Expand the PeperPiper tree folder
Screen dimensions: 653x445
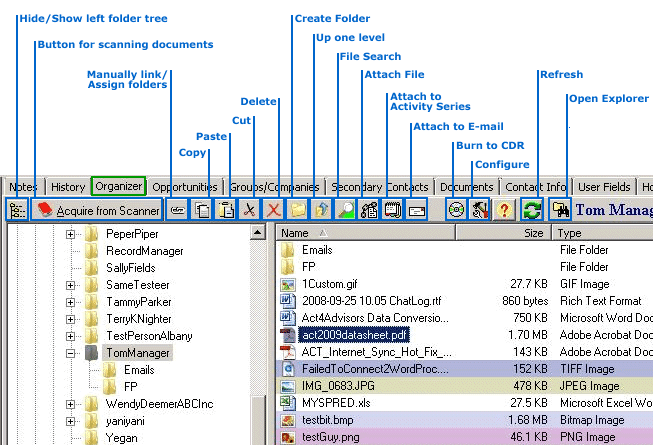71,234
